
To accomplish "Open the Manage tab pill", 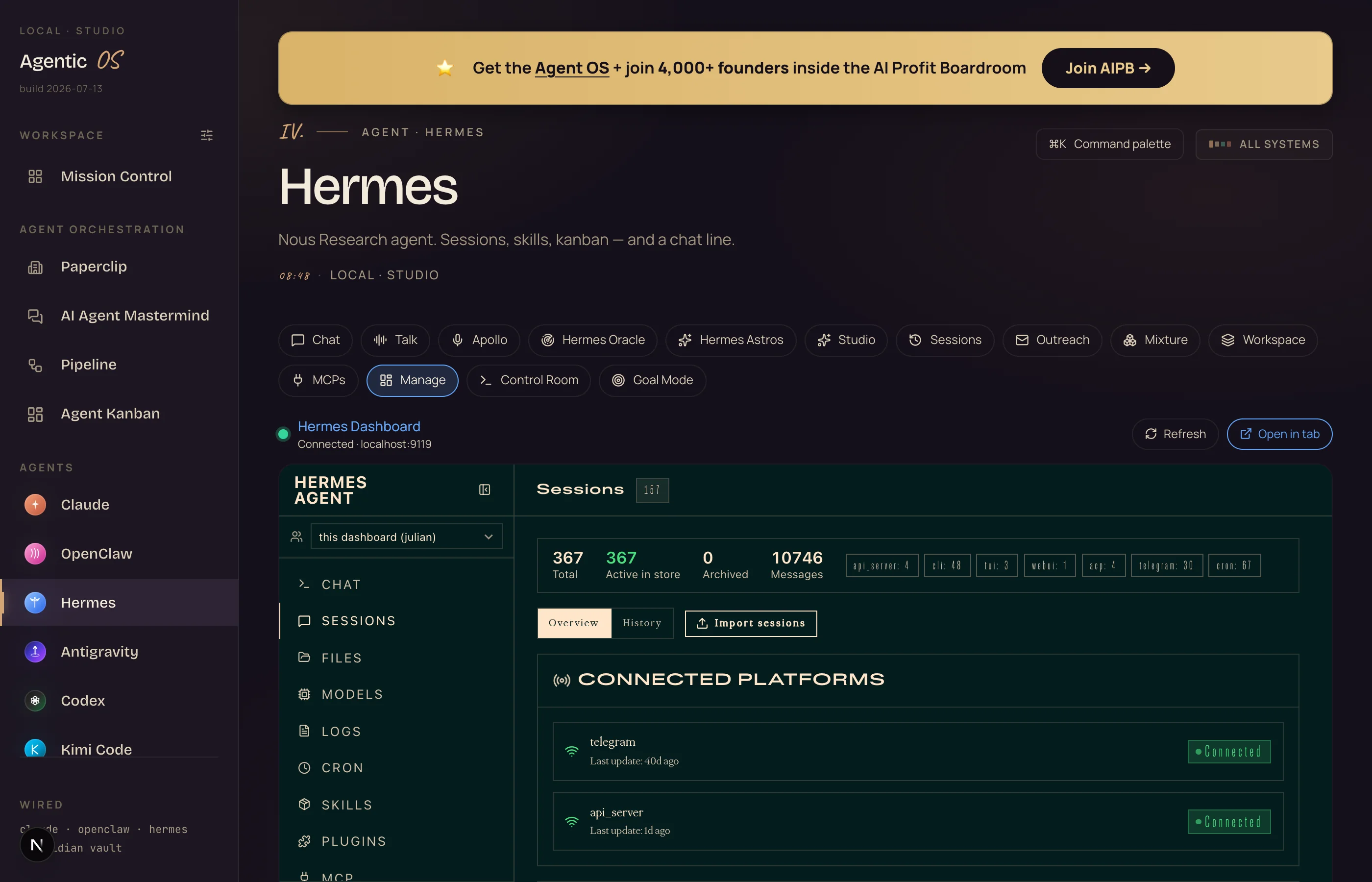I will click(x=412, y=380).
